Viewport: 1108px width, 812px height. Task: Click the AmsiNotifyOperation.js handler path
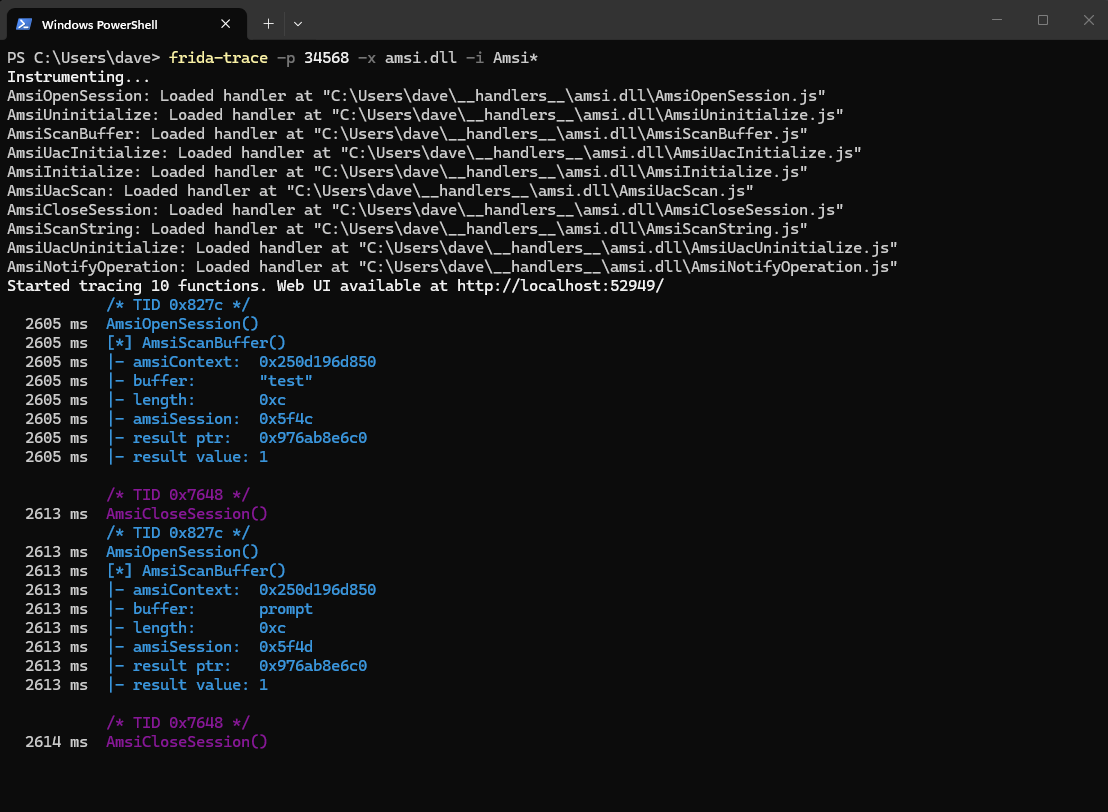[x=627, y=268]
